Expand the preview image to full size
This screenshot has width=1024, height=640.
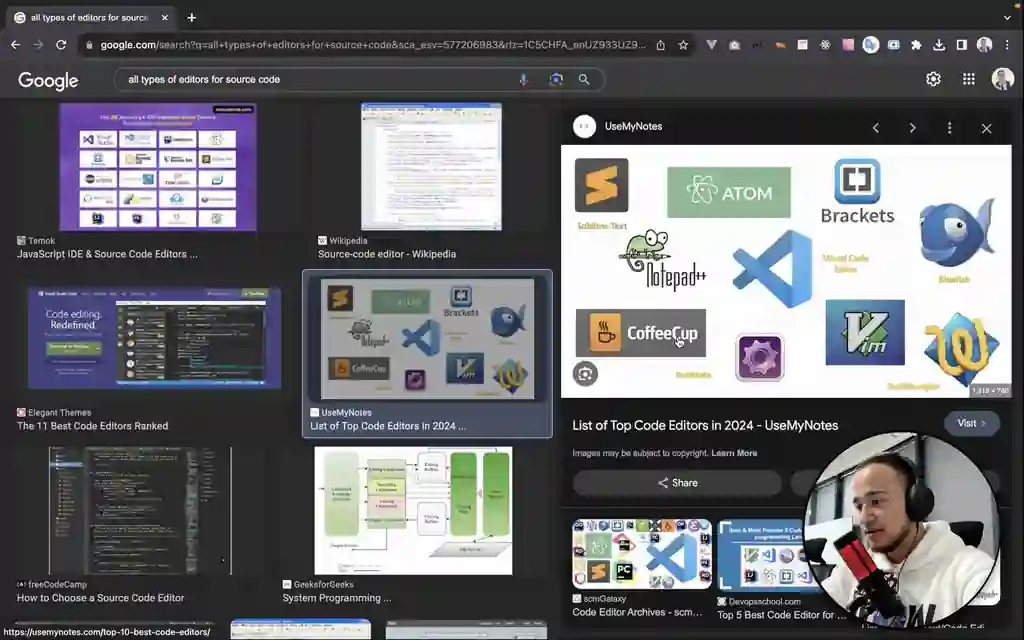584,373
